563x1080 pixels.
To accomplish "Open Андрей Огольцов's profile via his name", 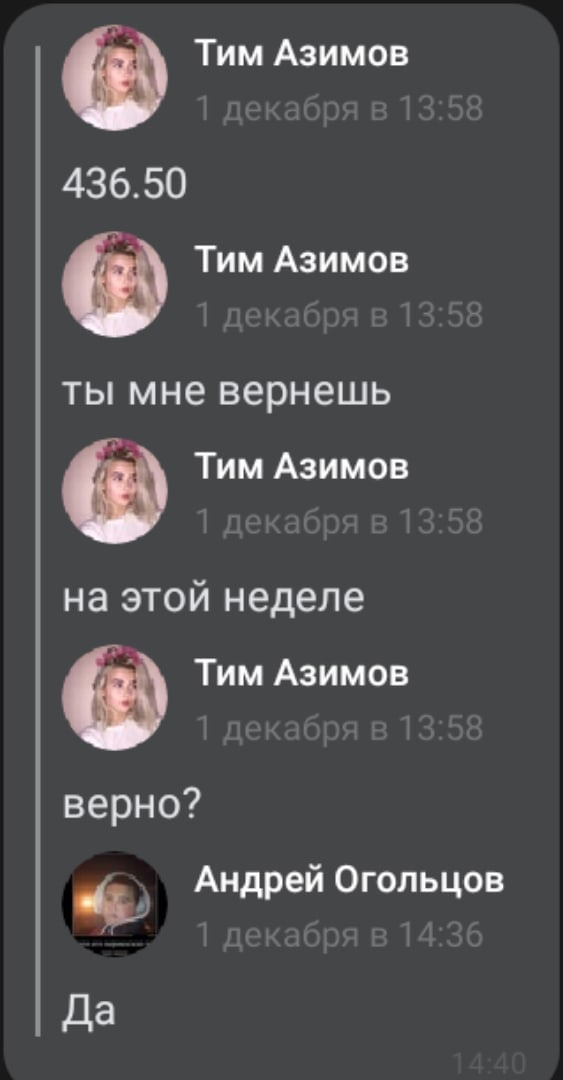I will [349, 882].
